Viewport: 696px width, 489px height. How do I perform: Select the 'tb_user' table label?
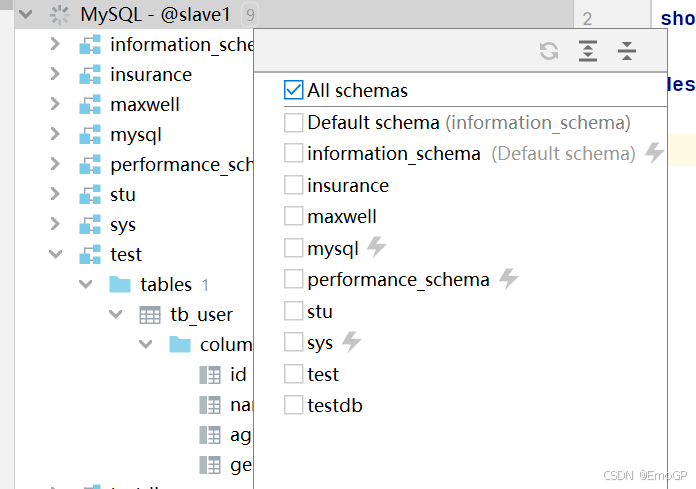202,315
